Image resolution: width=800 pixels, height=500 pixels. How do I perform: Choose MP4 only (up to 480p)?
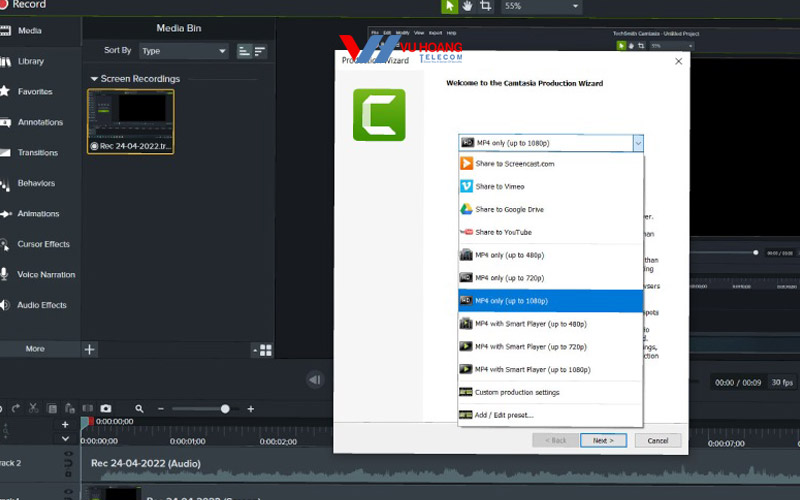551,255
